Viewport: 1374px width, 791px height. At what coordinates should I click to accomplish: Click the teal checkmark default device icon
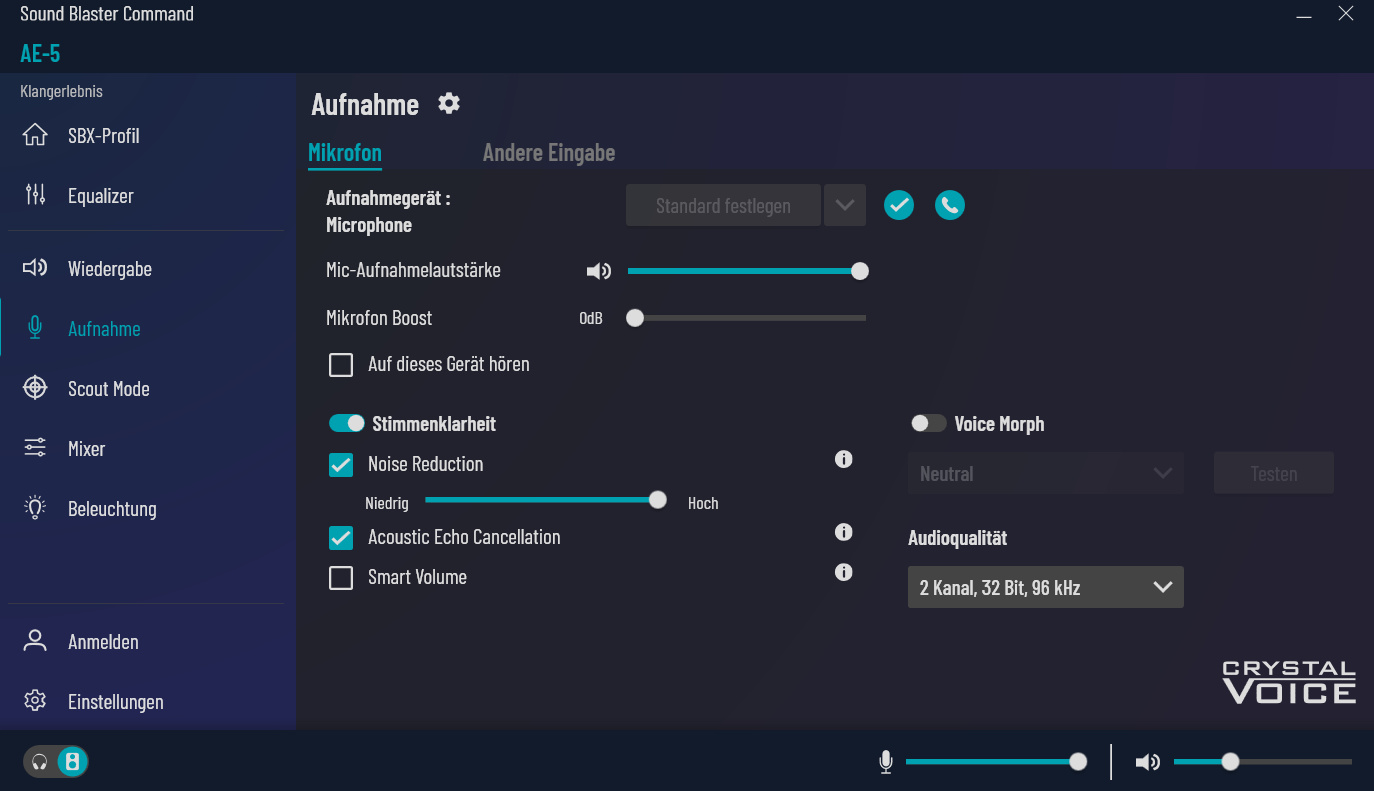(899, 205)
